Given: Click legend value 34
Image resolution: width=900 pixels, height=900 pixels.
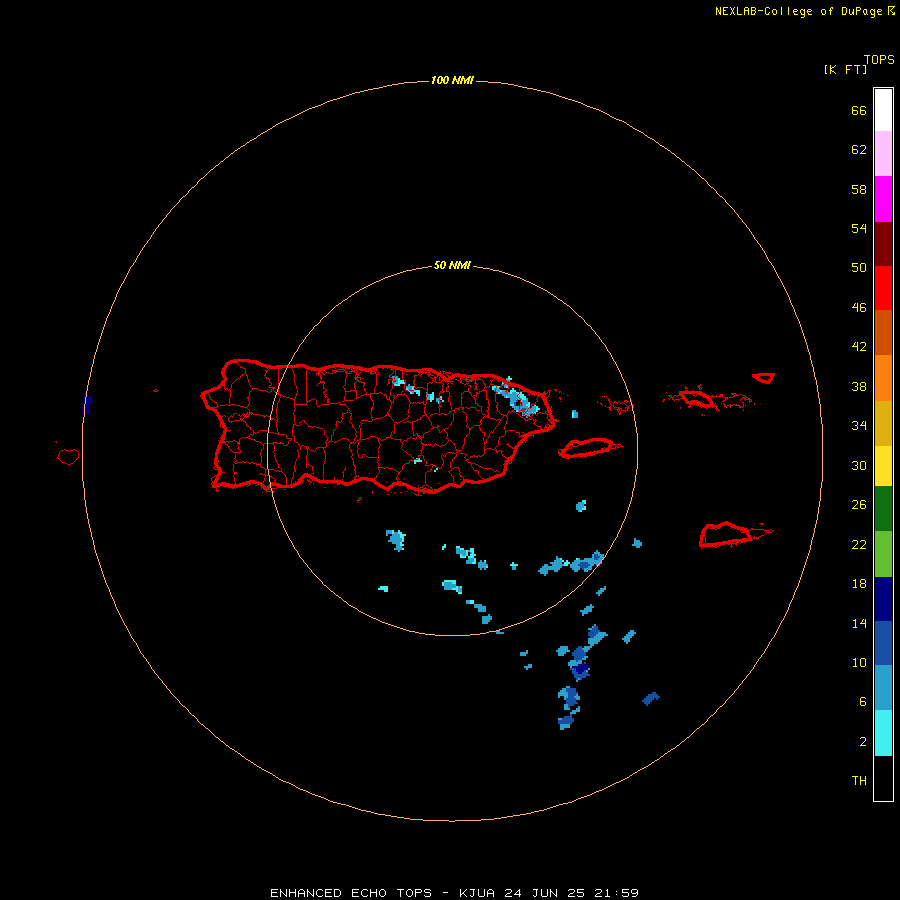Looking at the screenshot, I should click(x=859, y=425).
